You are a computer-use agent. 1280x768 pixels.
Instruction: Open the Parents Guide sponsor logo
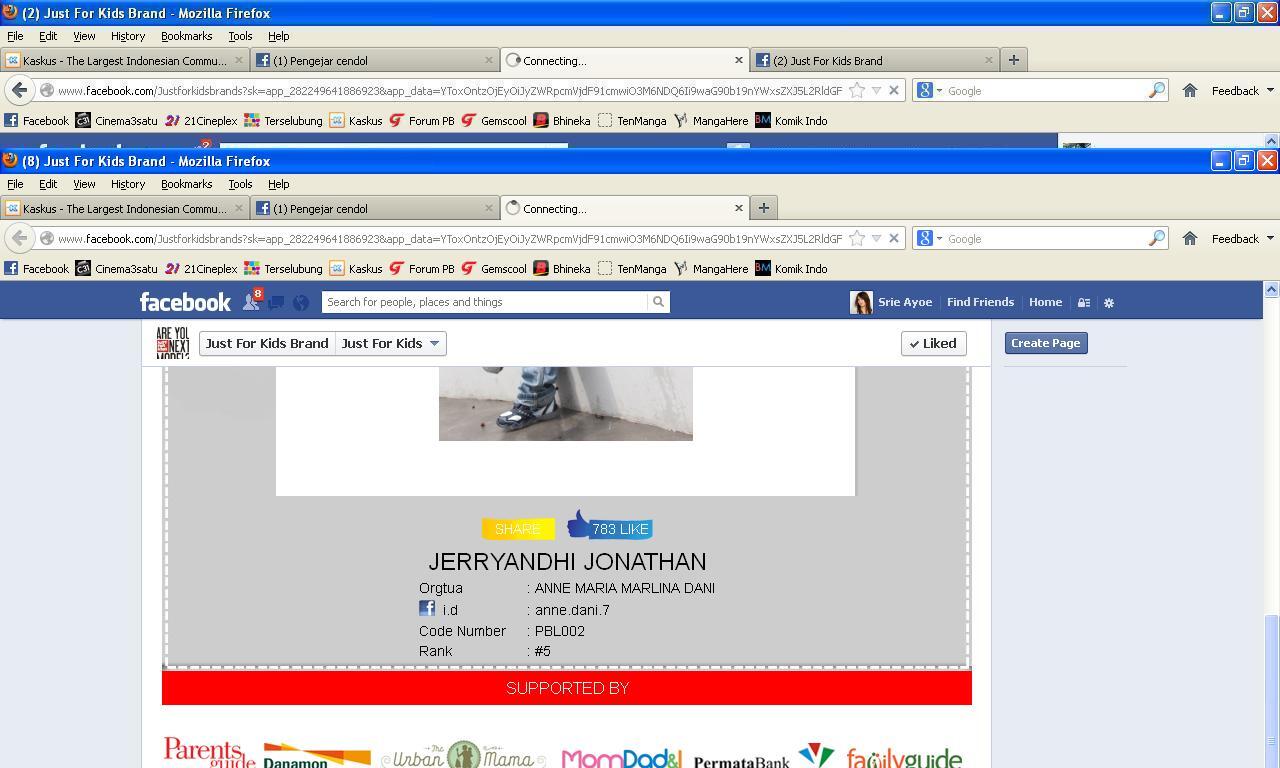pos(209,752)
